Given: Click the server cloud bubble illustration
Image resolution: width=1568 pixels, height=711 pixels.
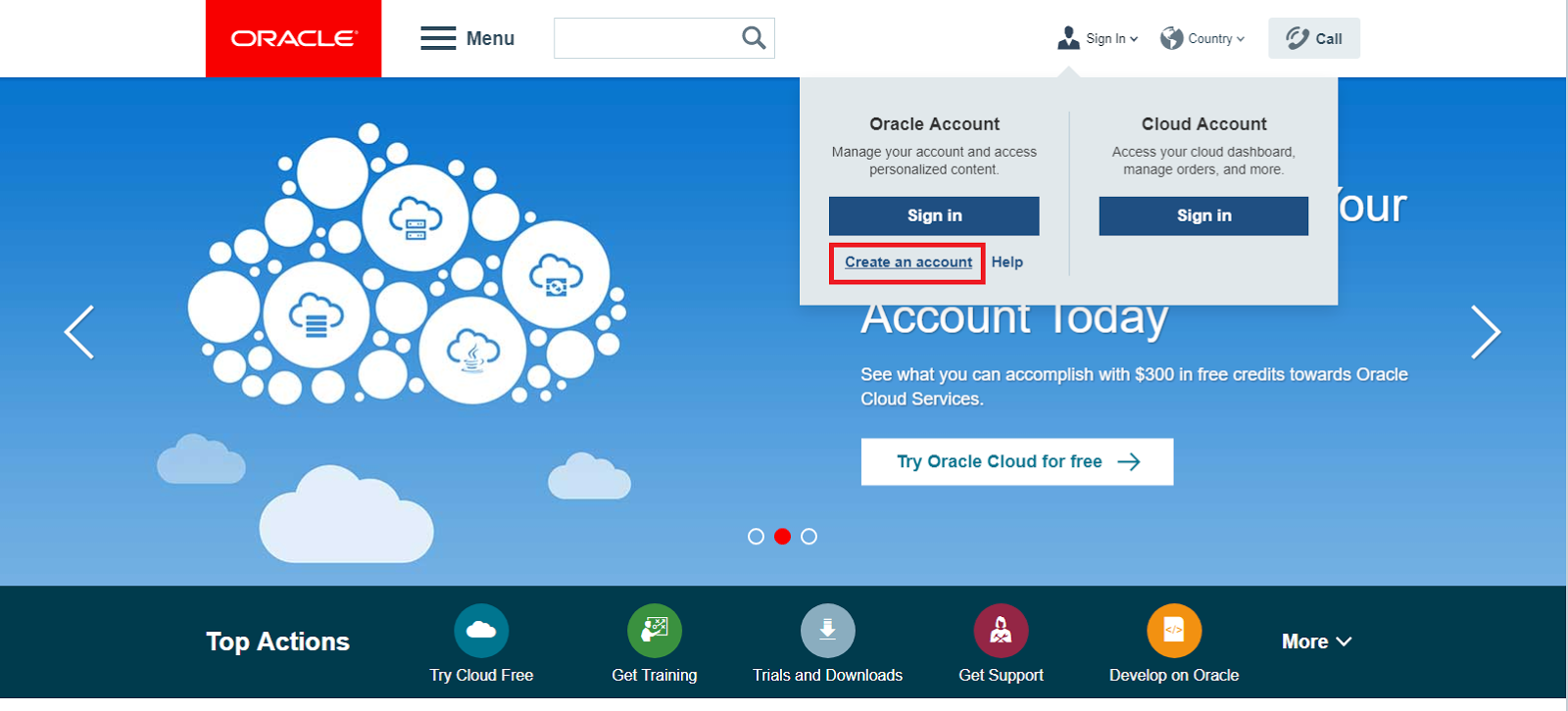Looking at the screenshot, I should click(x=416, y=218).
